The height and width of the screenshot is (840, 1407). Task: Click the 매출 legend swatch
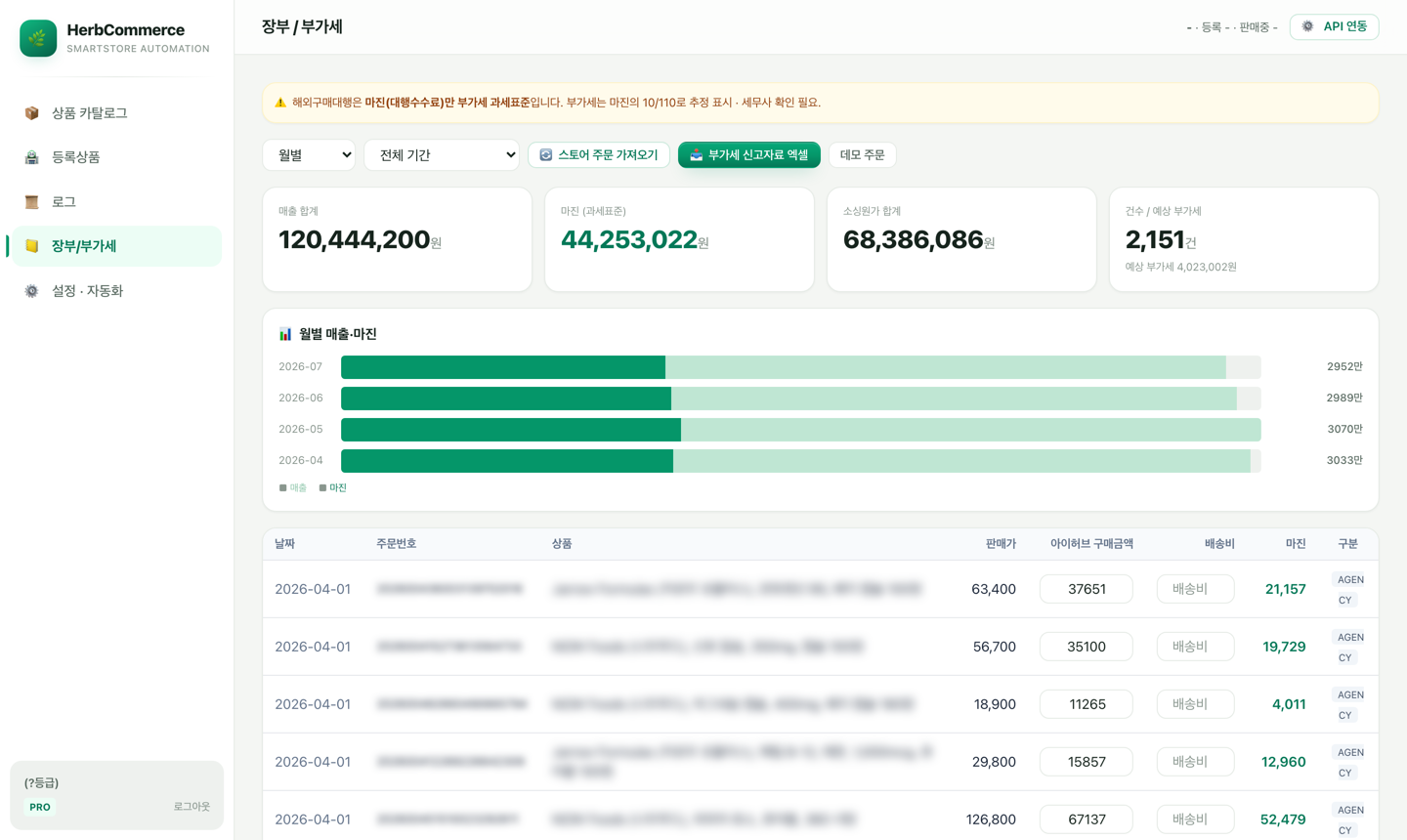pyautogui.click(x=283, y=487)
